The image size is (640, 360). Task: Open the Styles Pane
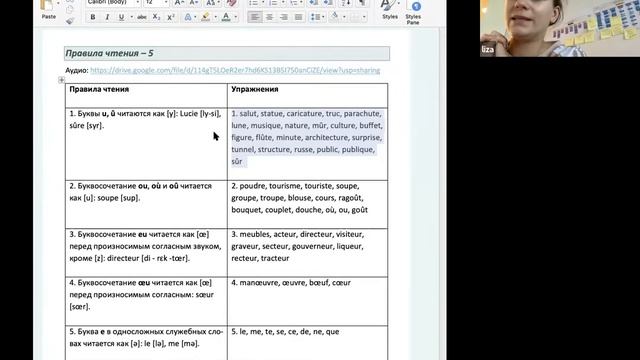(x=413, y=12)
